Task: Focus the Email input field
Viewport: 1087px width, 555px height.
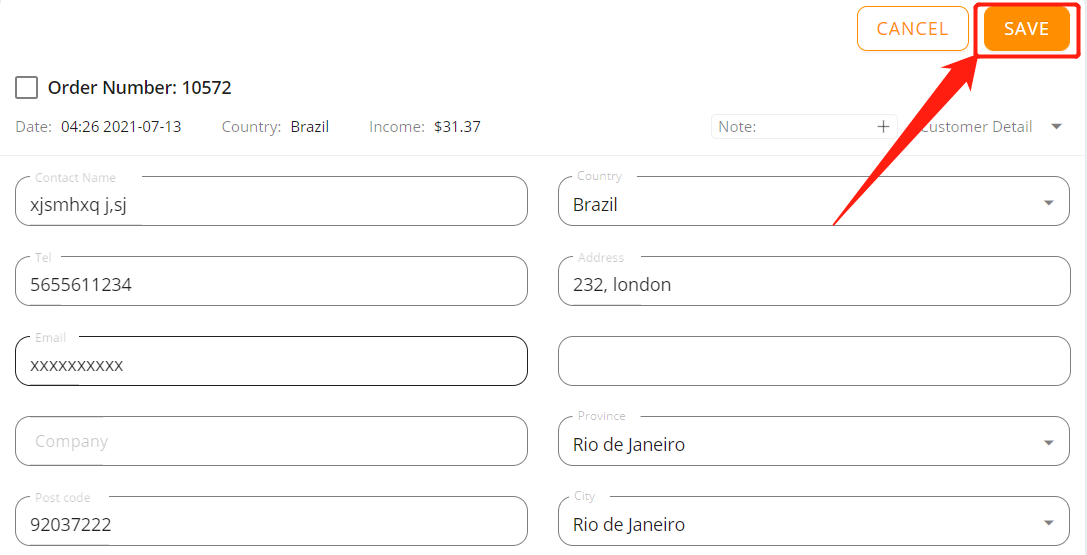Action: 271,361
